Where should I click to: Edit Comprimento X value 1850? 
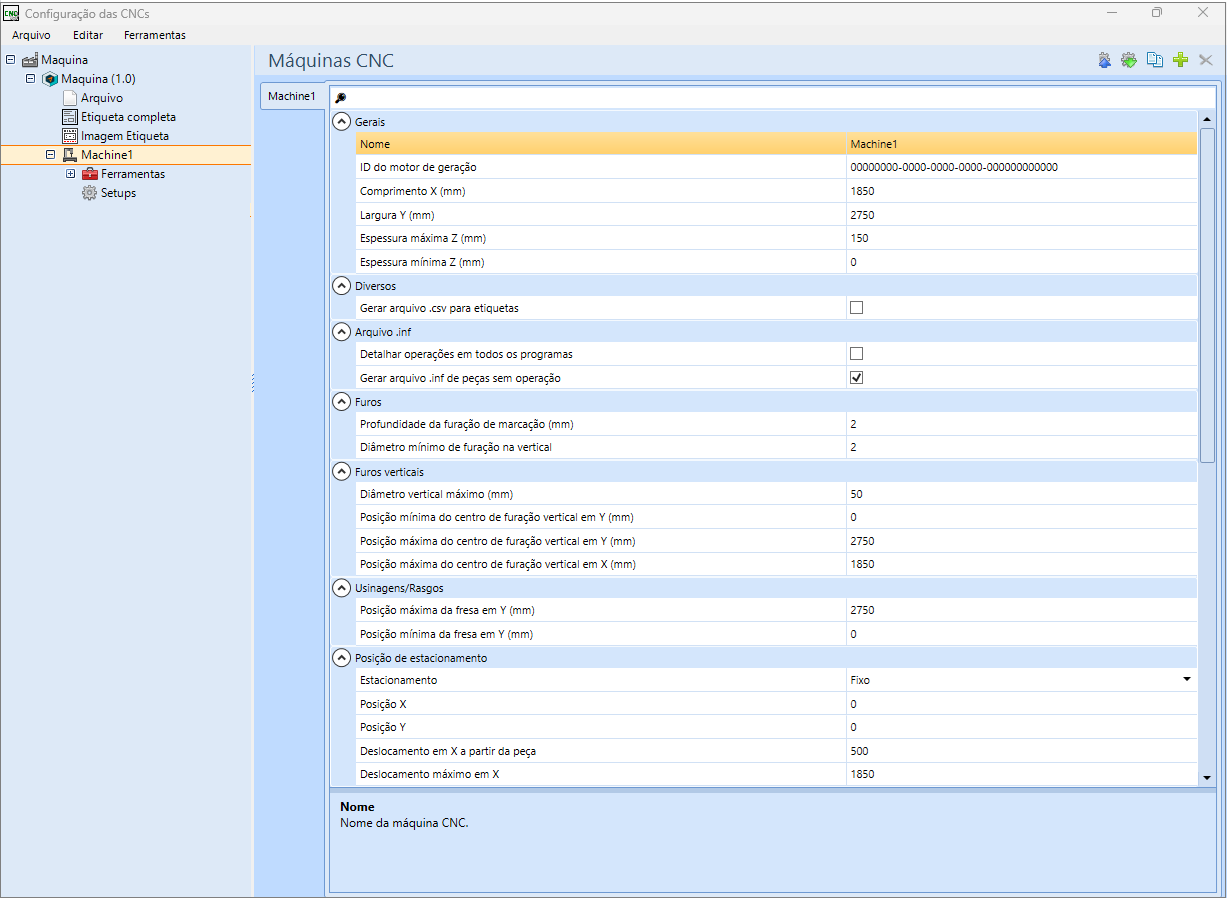click(1021, 191)
